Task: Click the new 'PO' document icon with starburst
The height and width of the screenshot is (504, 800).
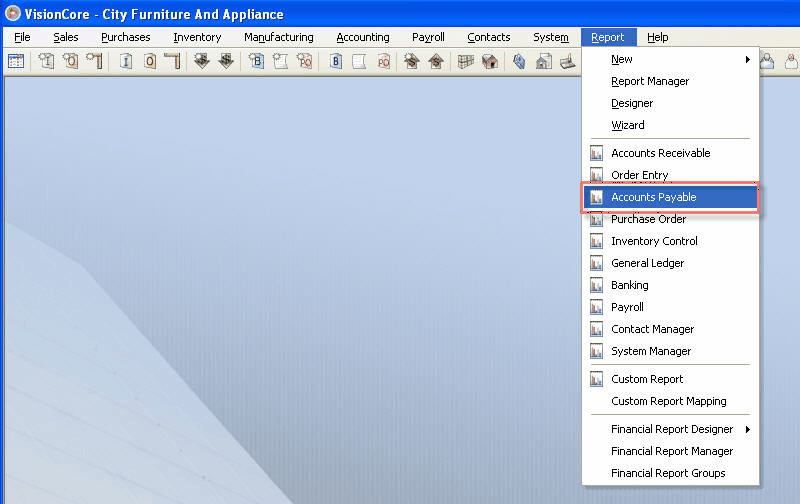Action: (x=305, y=61)
